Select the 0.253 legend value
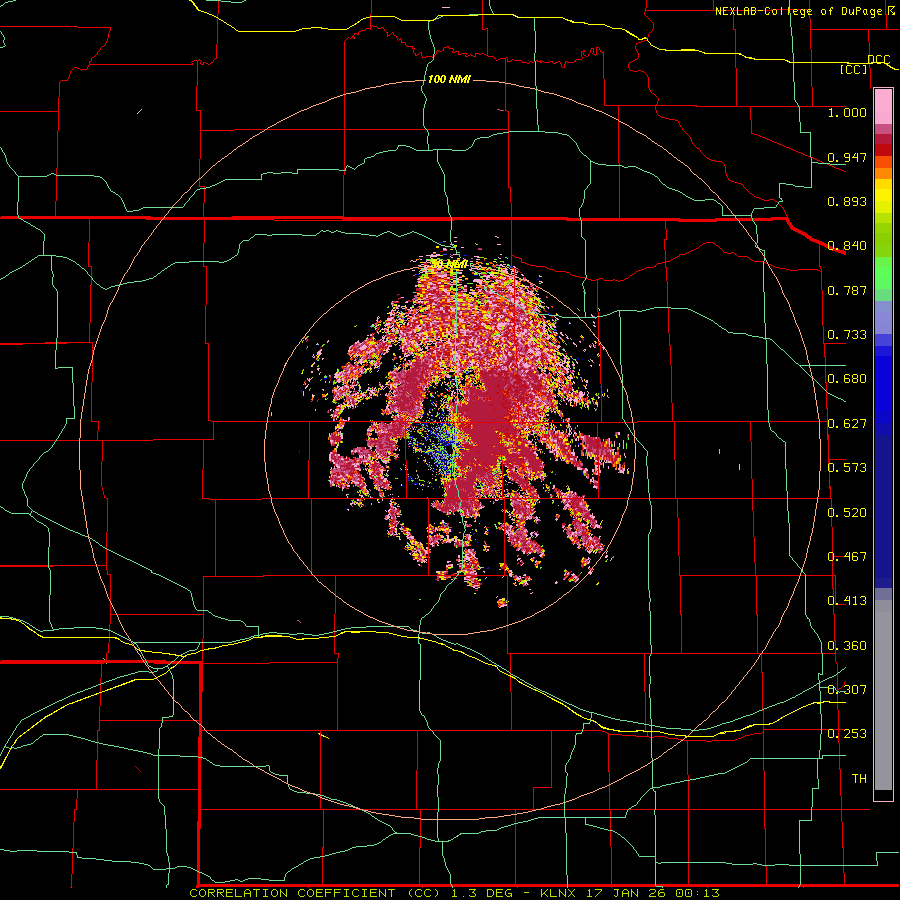 coord(847,734)
